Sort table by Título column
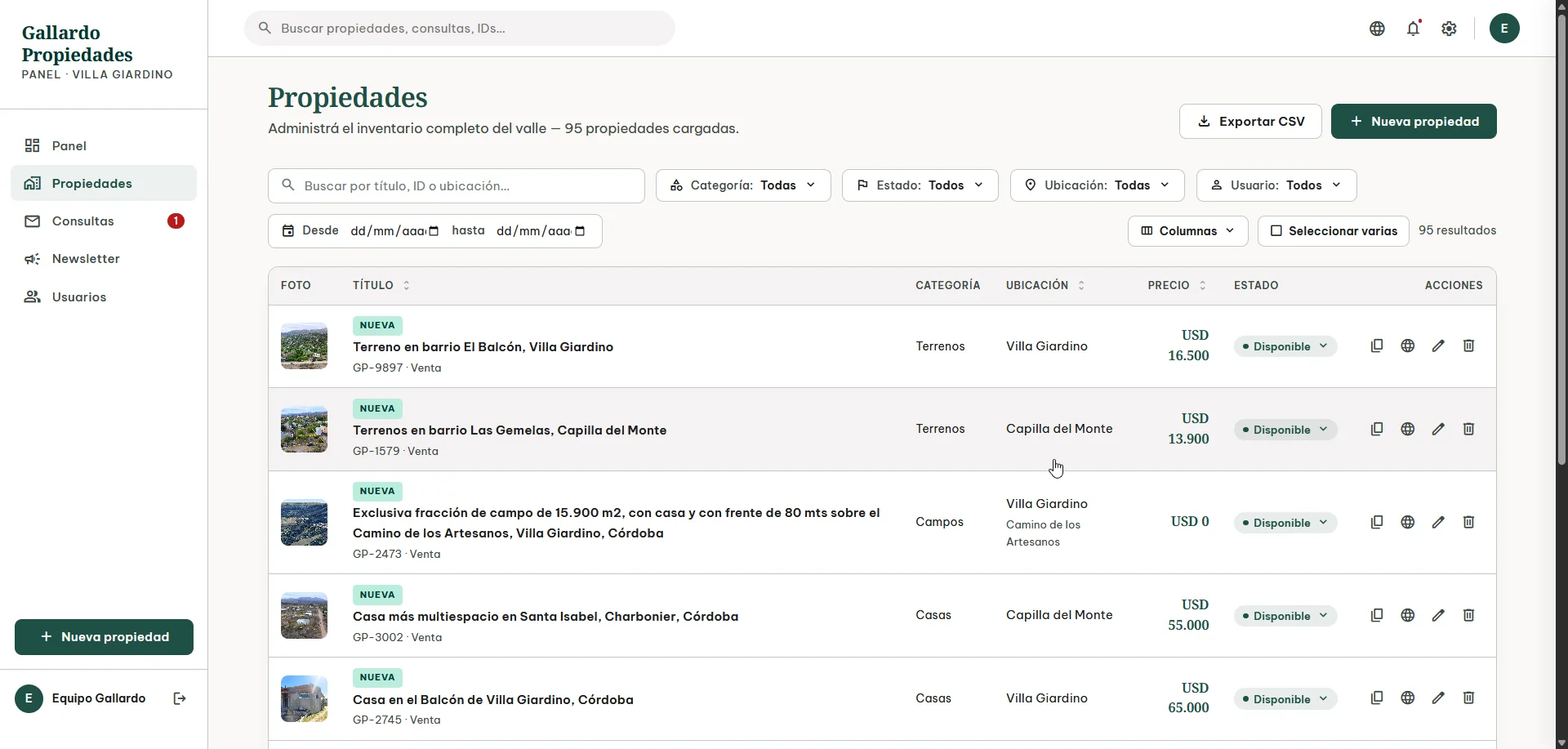The image size is (1568, 749). pos(381,285)
